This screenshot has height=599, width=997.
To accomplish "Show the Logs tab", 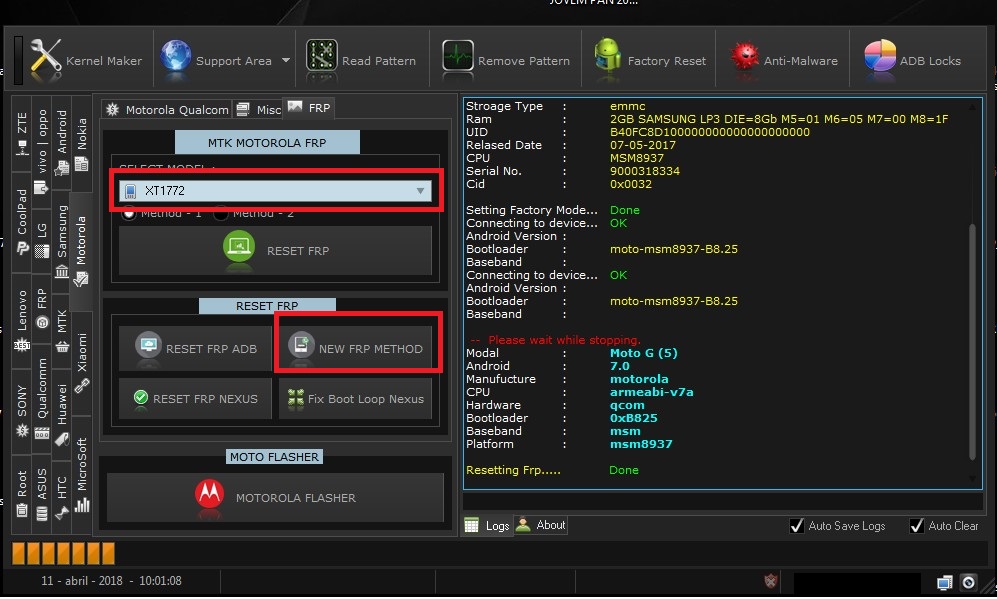I will (488, 525).
